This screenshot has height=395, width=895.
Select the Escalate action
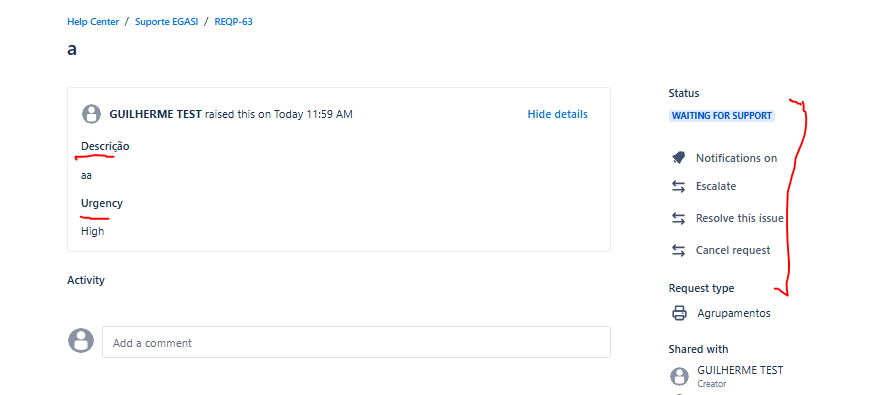716,187
